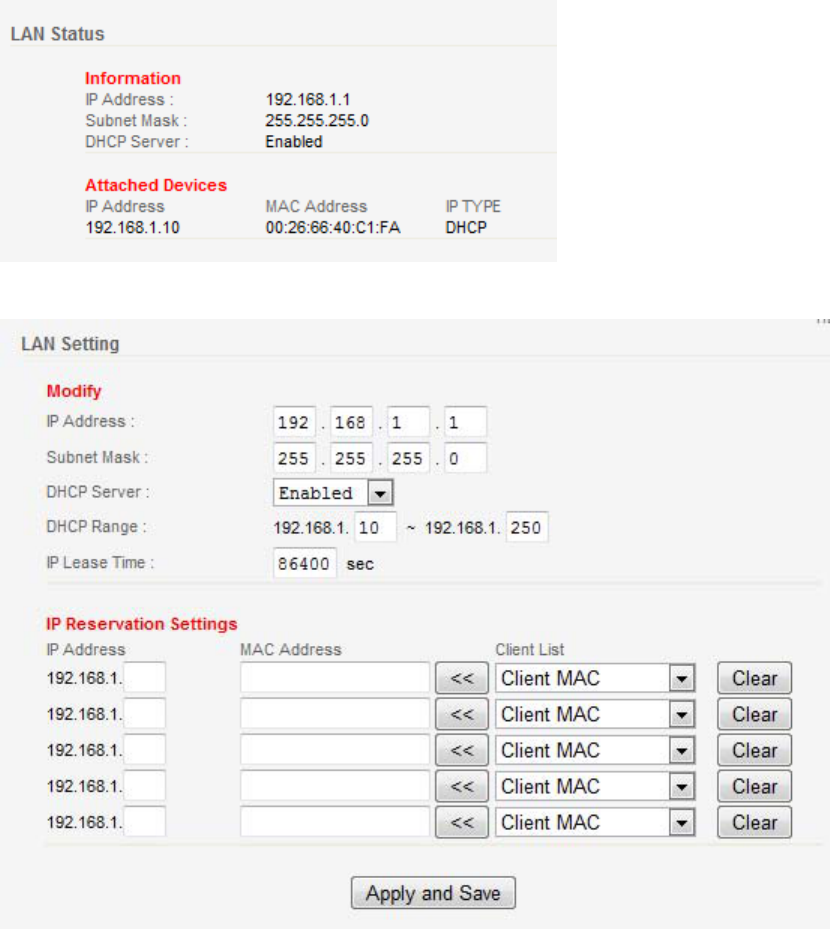Open the Client MAC dropdown in second reservation row
This screenshot has height=929, width=830.
click(595, 714)
